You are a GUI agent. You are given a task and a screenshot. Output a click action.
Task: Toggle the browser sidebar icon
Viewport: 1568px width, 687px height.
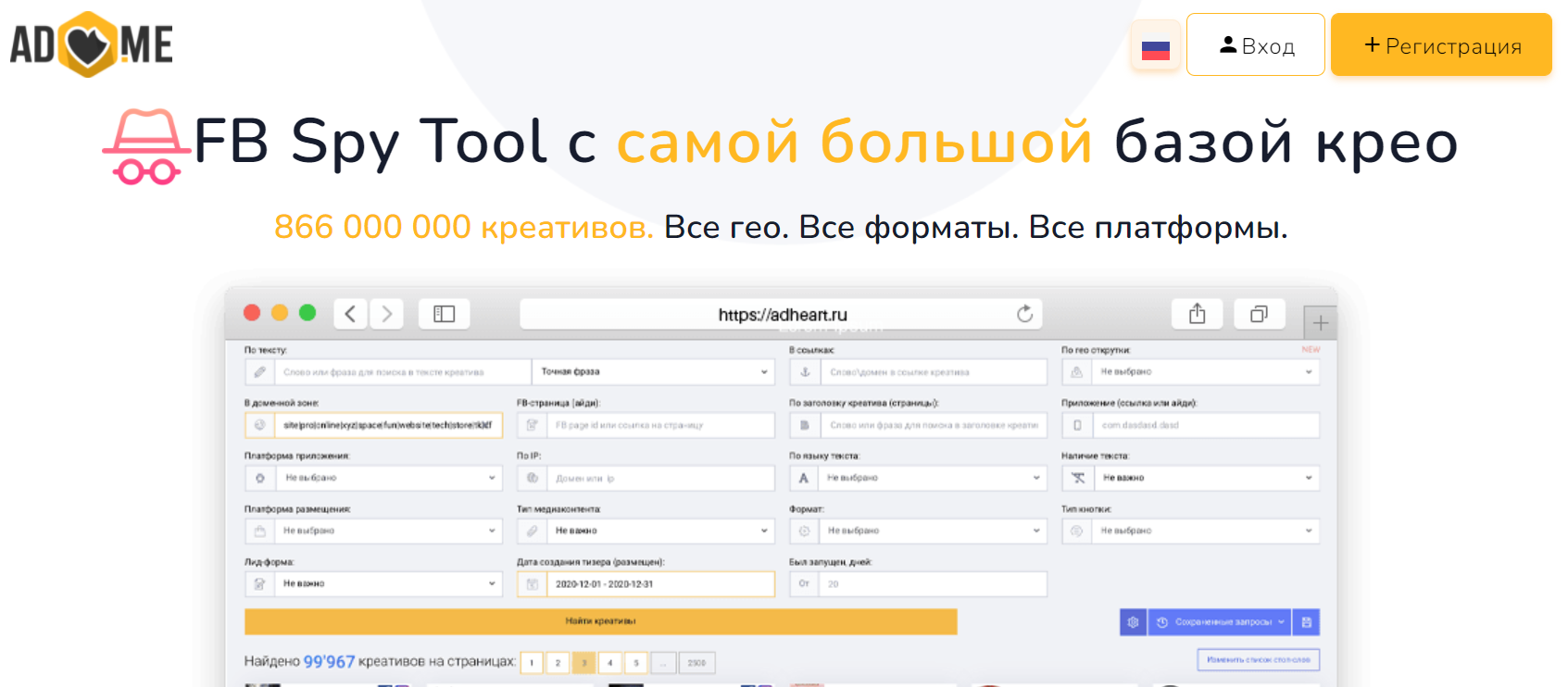444,314
